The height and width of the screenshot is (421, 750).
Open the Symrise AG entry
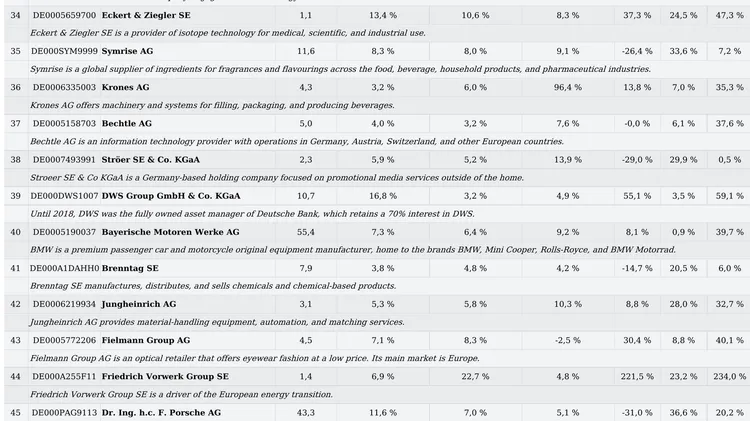click(127, 51)
